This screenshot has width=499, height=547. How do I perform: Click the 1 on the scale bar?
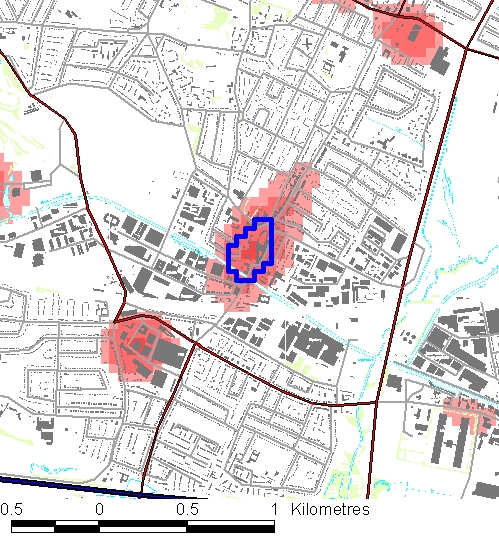pyautogui.click(x=275, y=510)
